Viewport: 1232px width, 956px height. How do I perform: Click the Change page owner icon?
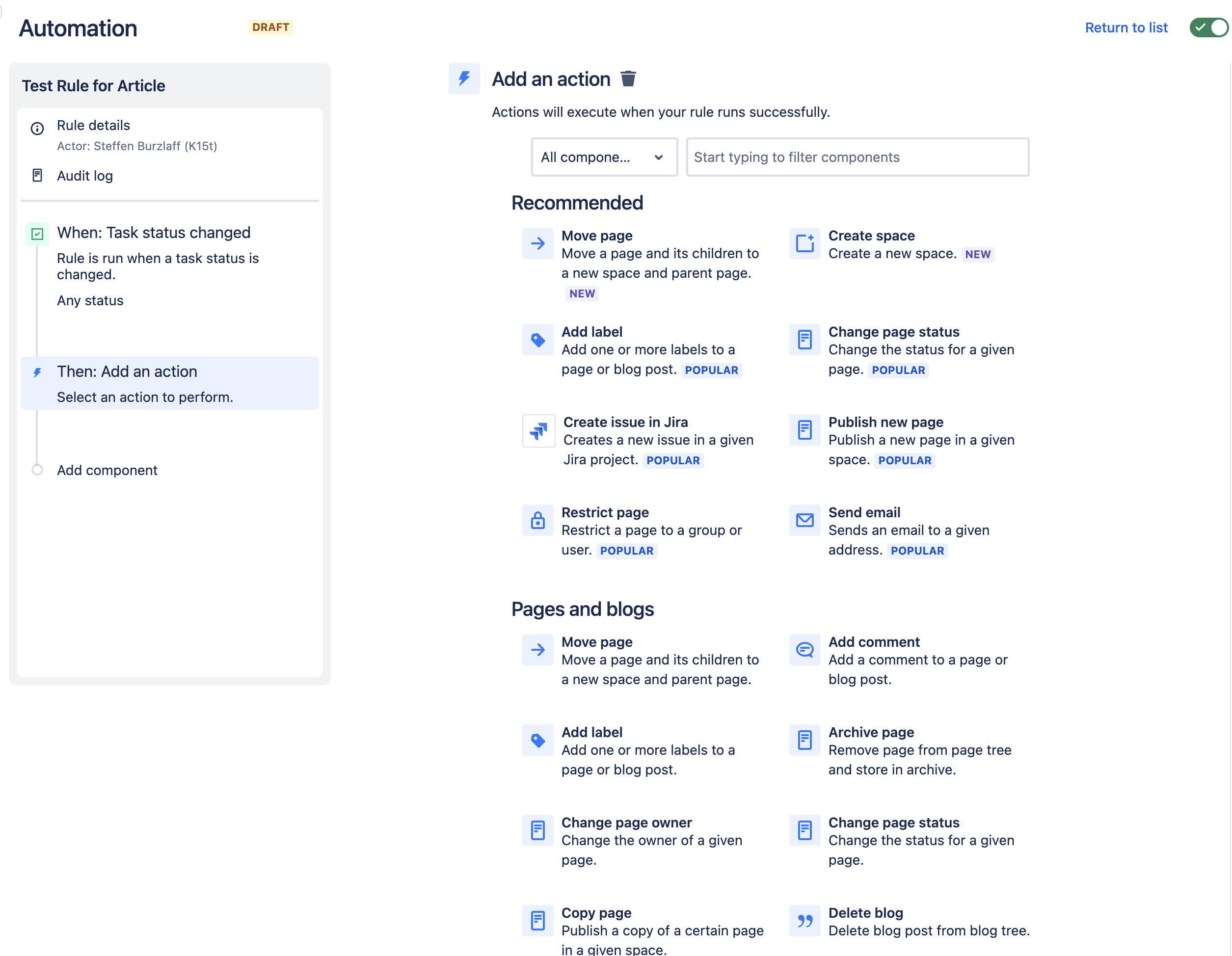[x=537, y=830]
